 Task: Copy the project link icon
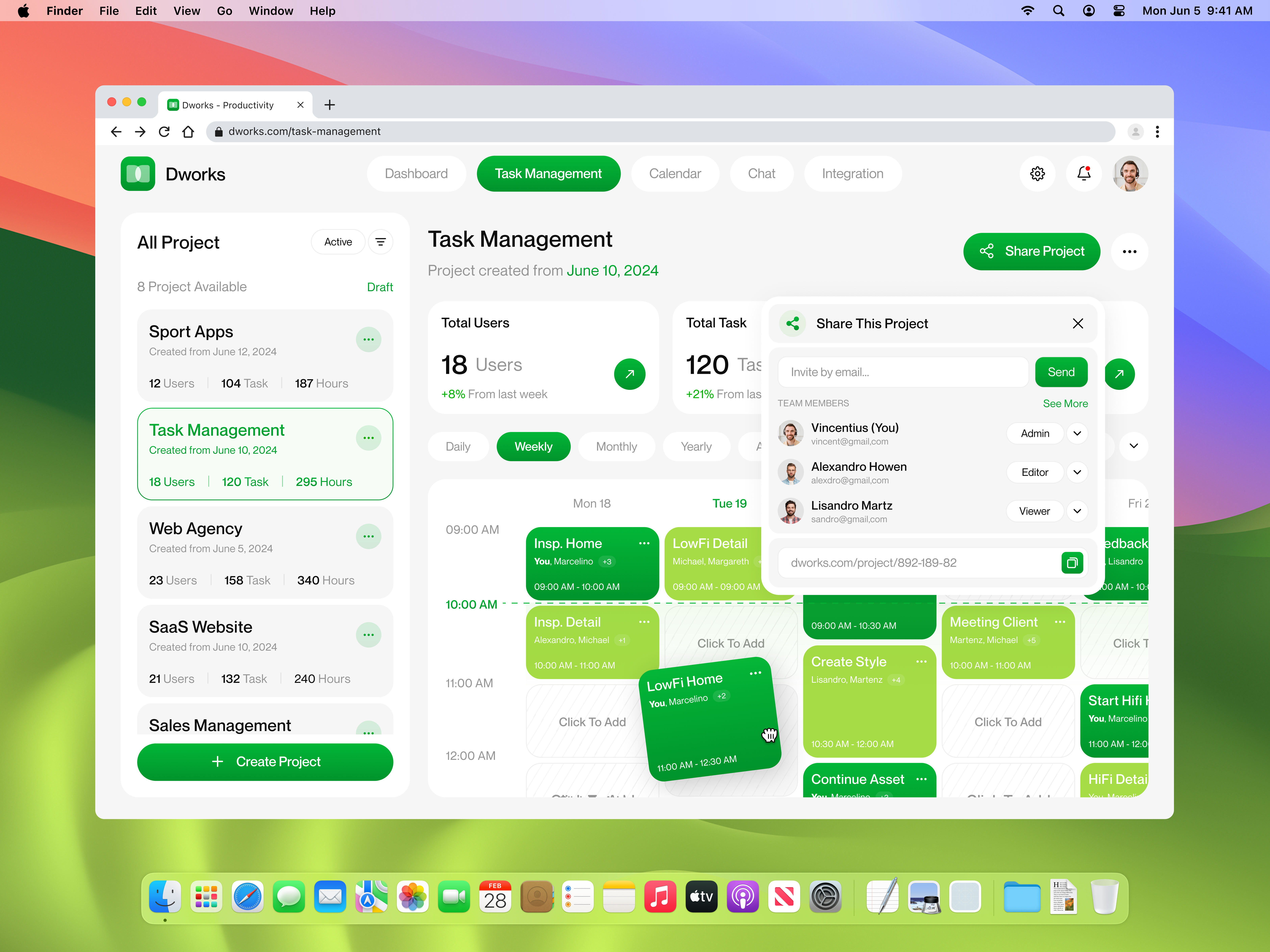click(1071, 563)
